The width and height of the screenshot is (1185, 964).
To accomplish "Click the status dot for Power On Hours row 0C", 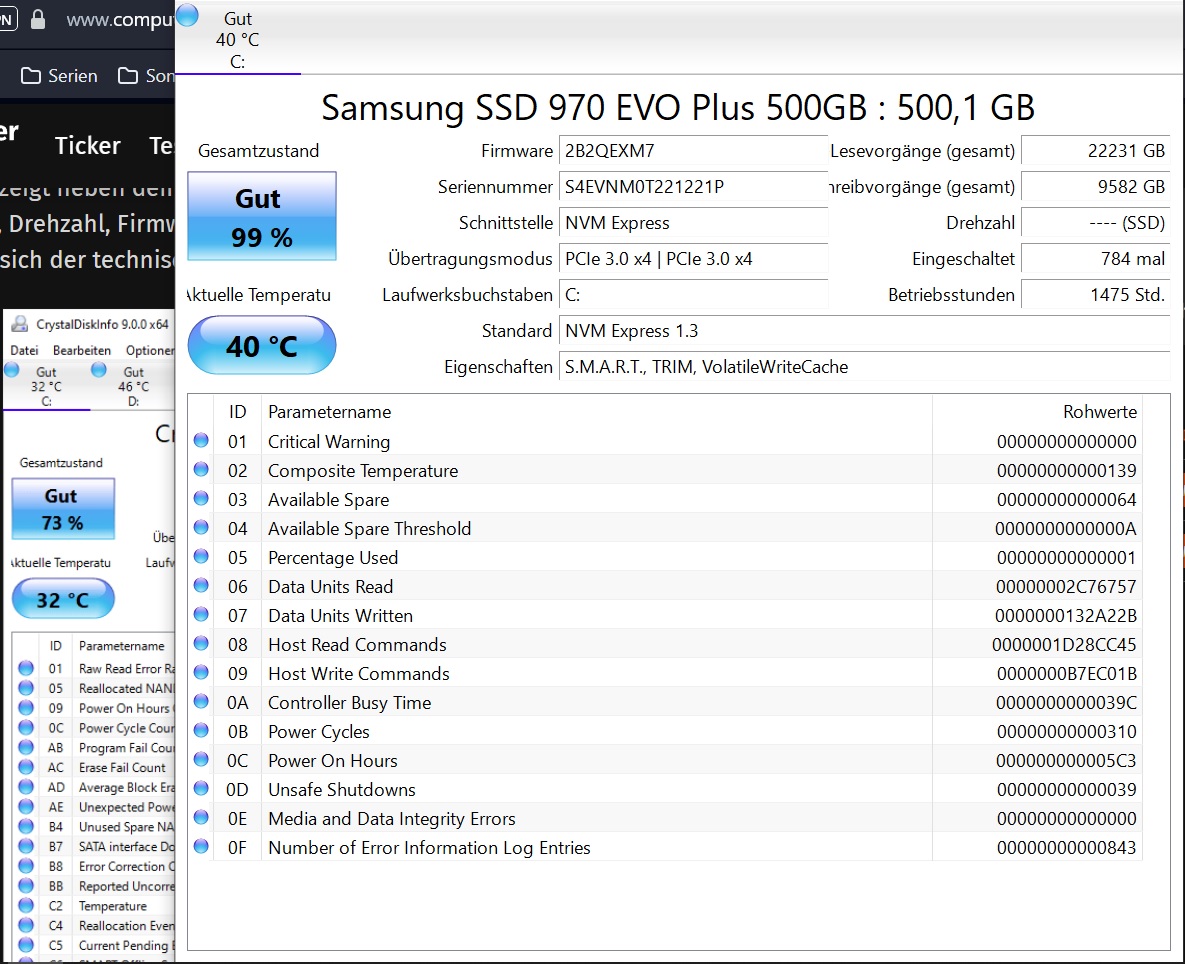I will 201,760.
